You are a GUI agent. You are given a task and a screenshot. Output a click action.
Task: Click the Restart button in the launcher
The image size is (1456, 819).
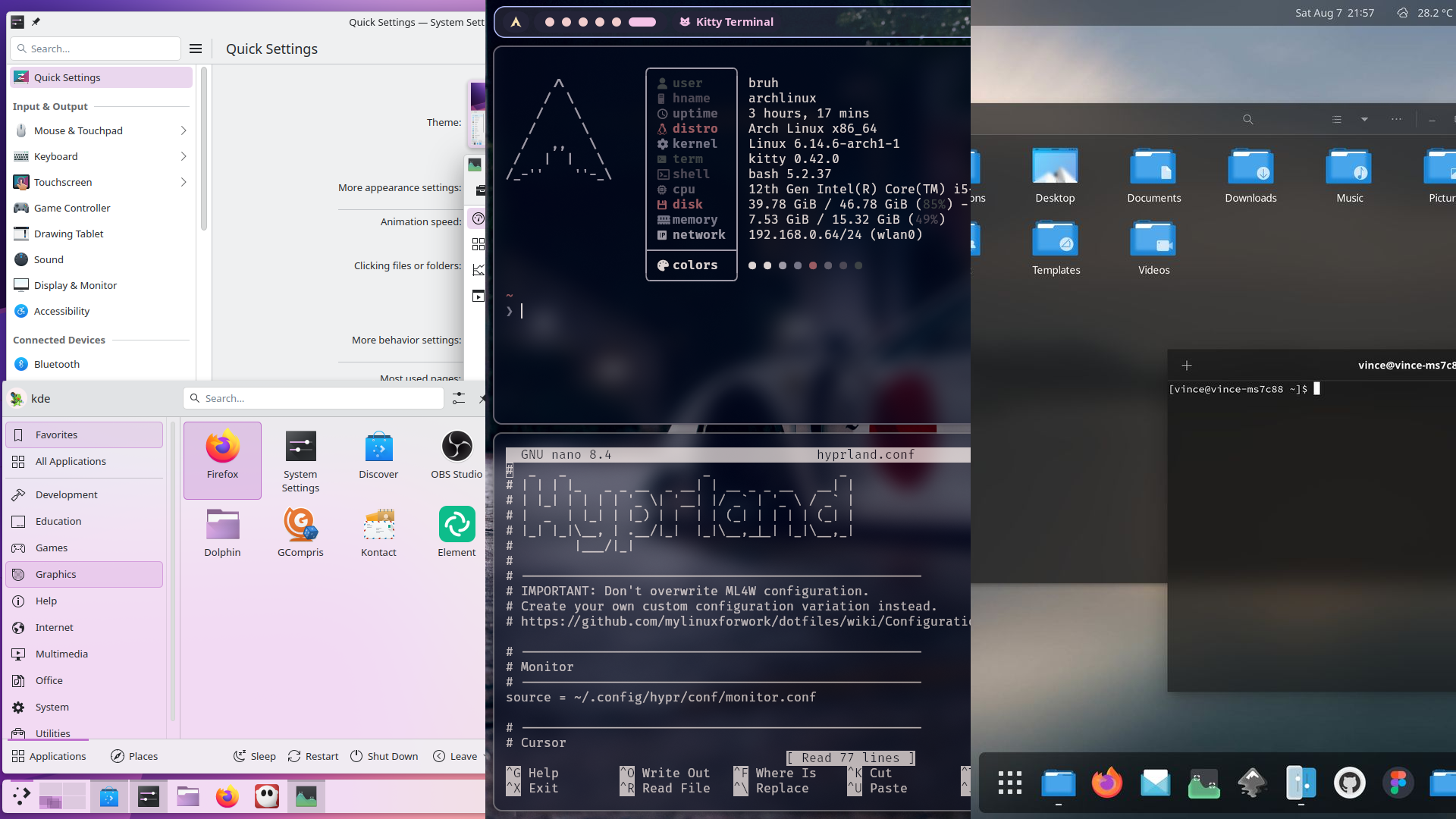click(313, 756)
